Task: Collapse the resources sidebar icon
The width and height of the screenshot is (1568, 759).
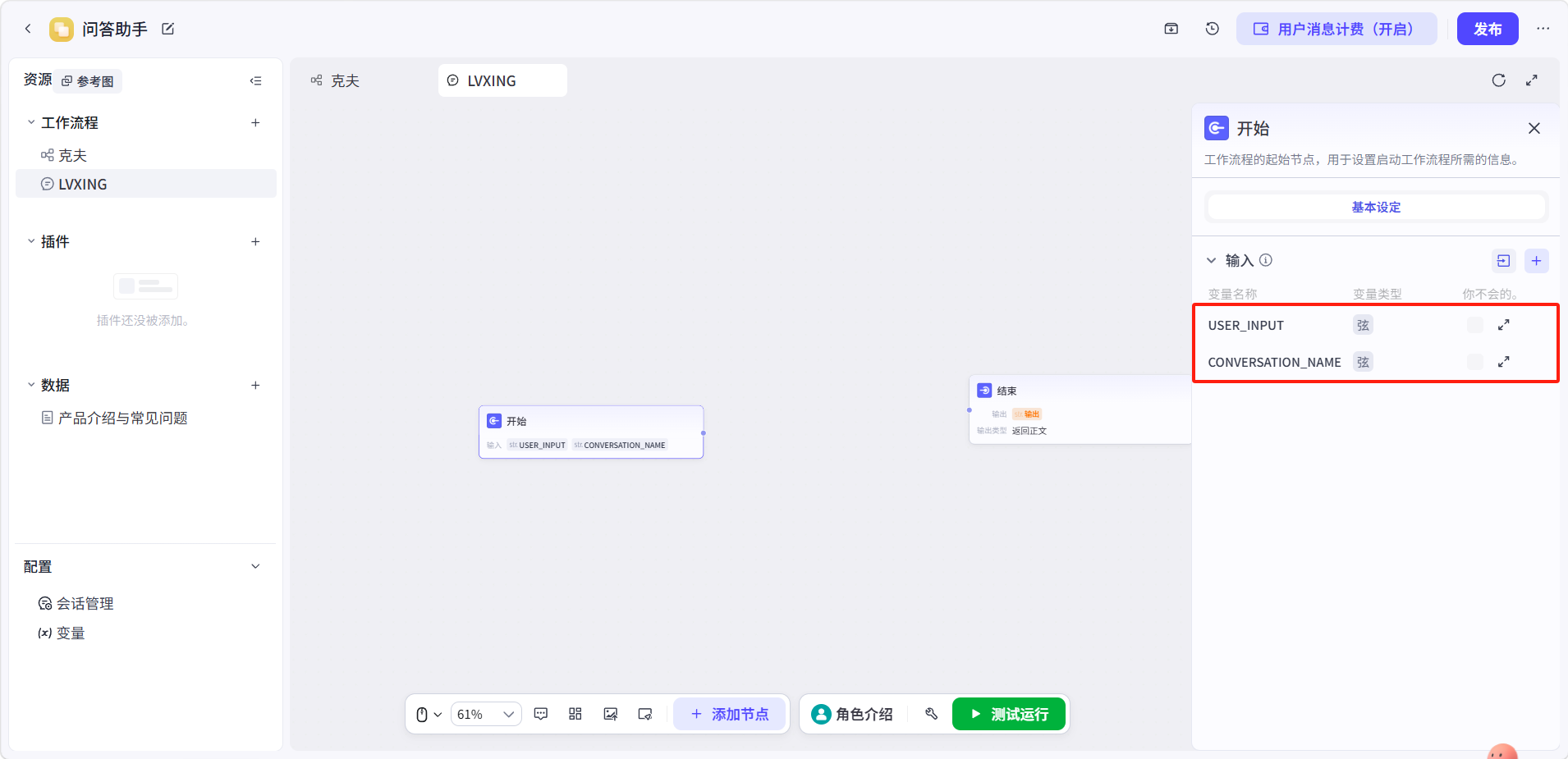Action: (x=256, y=80)
